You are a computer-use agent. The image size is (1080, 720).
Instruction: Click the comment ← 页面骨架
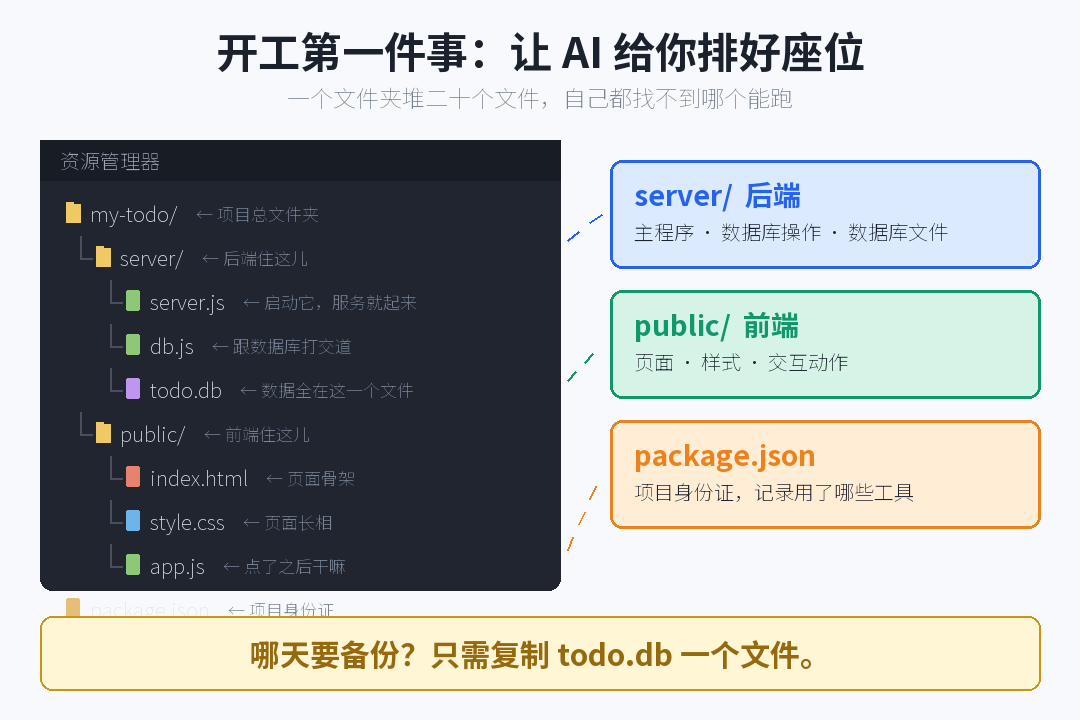pyautogui.click(x=311, y=478)
